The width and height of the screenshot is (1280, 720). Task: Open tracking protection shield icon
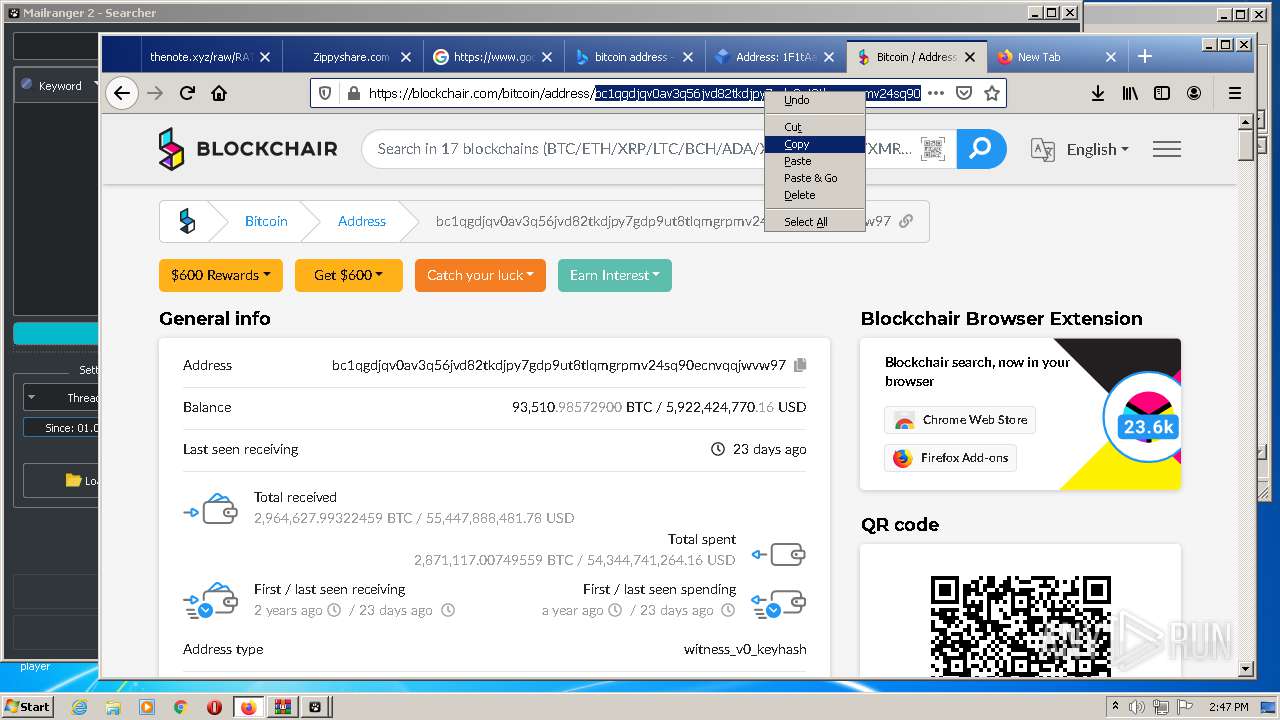325,93
